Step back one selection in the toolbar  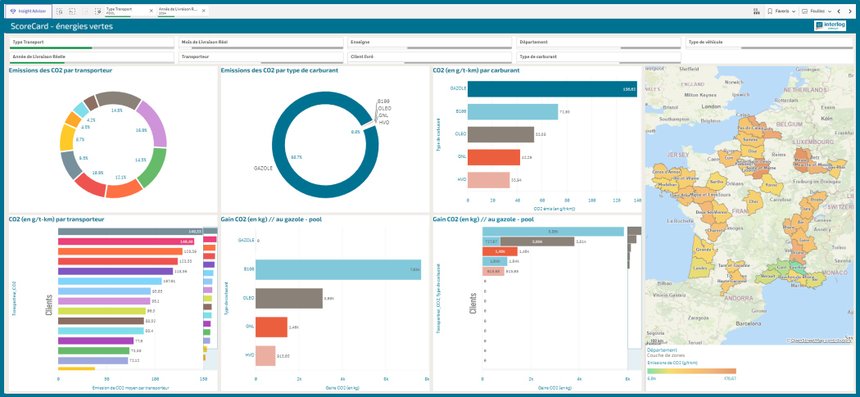(72, 11)
